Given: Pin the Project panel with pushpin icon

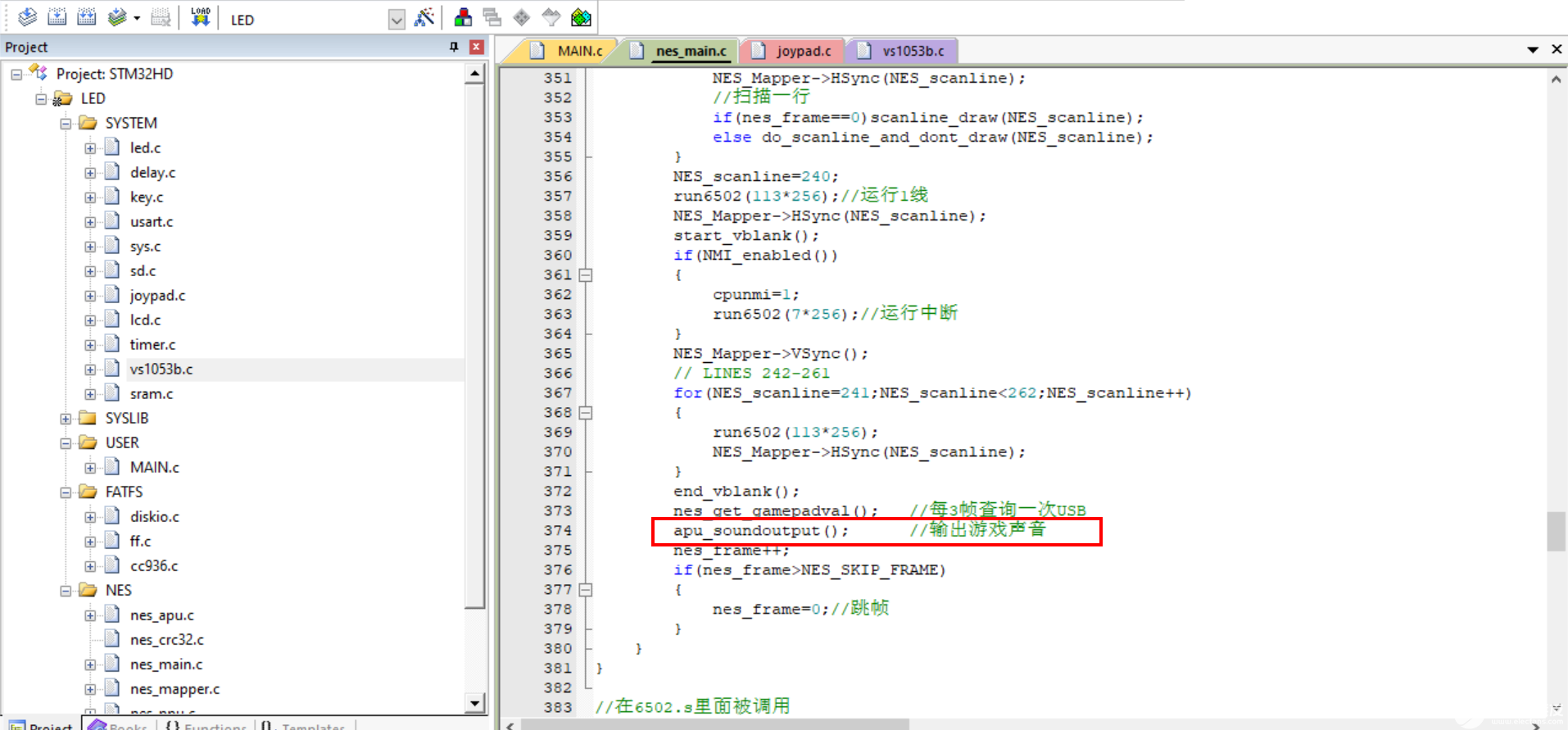Looking at the screenshot, I should (454, 47).
